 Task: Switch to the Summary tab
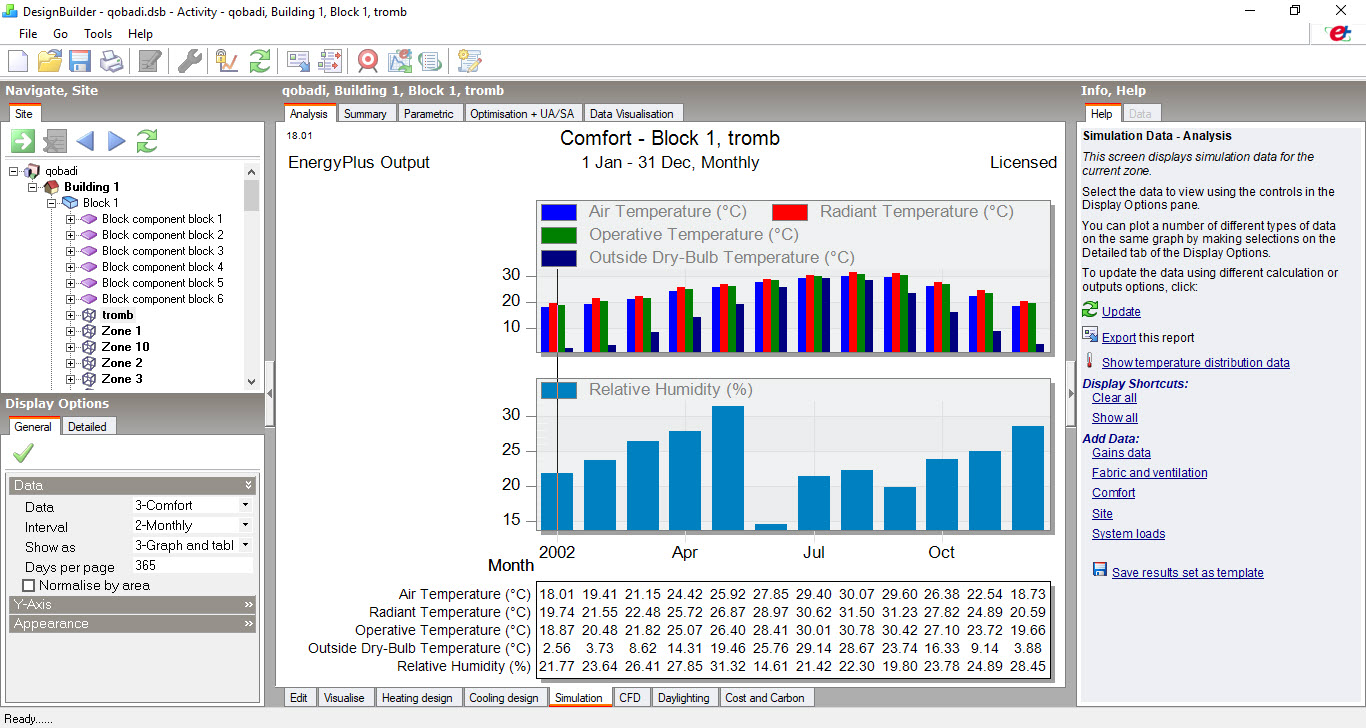pos(365,113)
